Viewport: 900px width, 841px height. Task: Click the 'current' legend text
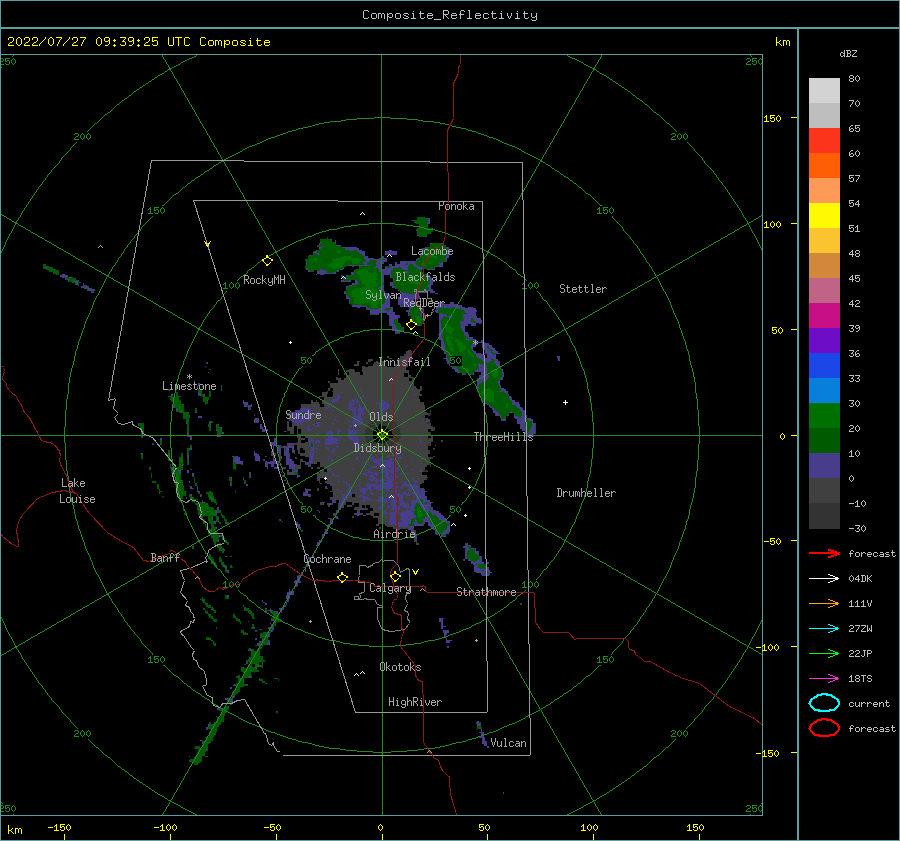pos(868,703)
